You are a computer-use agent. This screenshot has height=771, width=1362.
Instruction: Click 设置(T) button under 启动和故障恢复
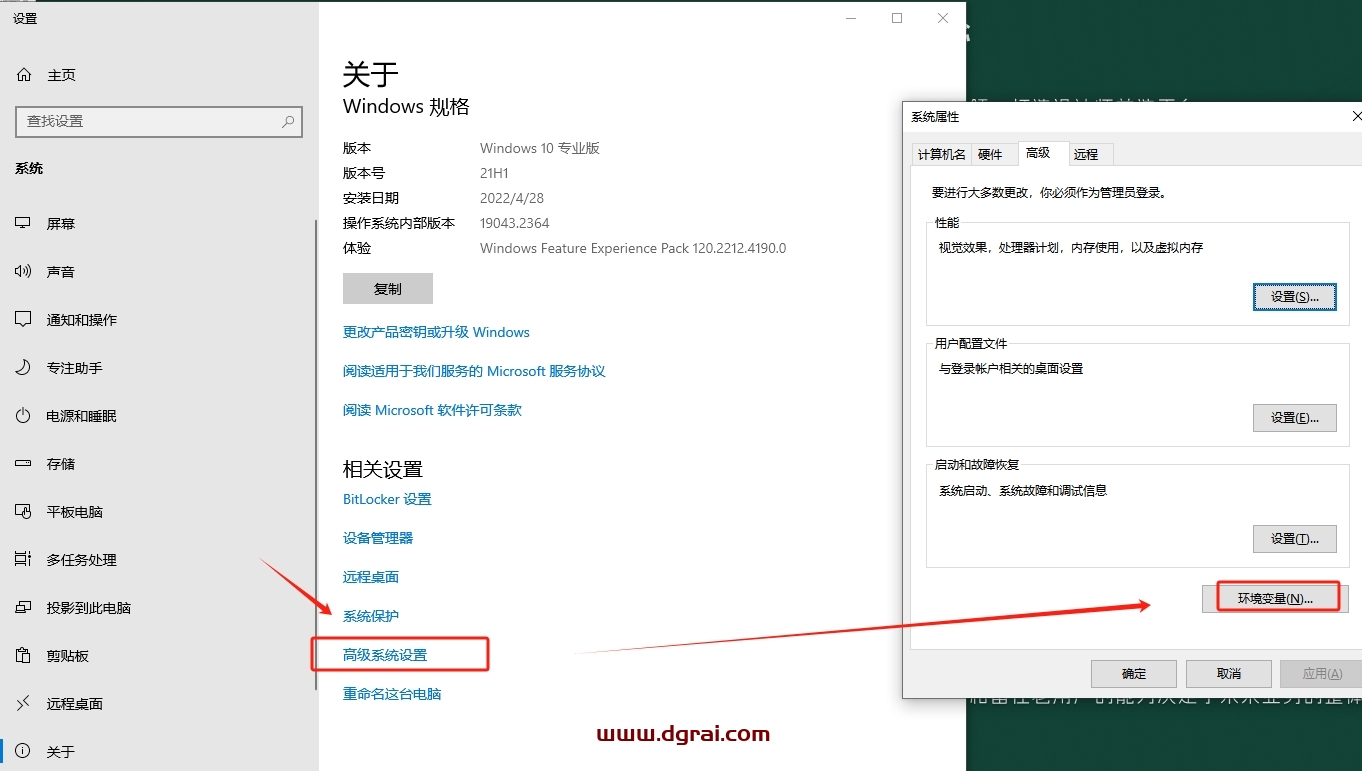coord(1295,539)
